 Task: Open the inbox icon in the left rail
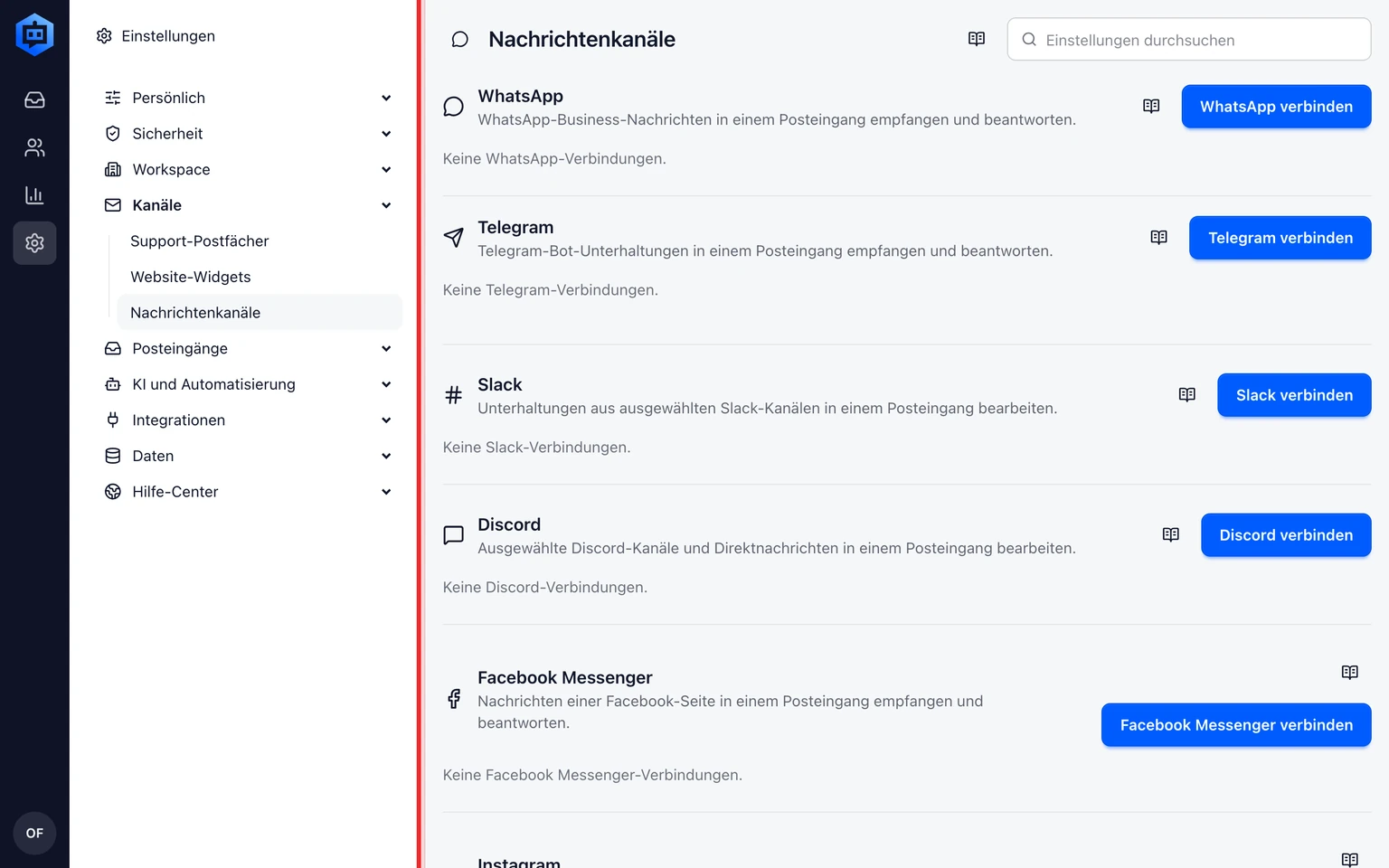coord(34,99)
